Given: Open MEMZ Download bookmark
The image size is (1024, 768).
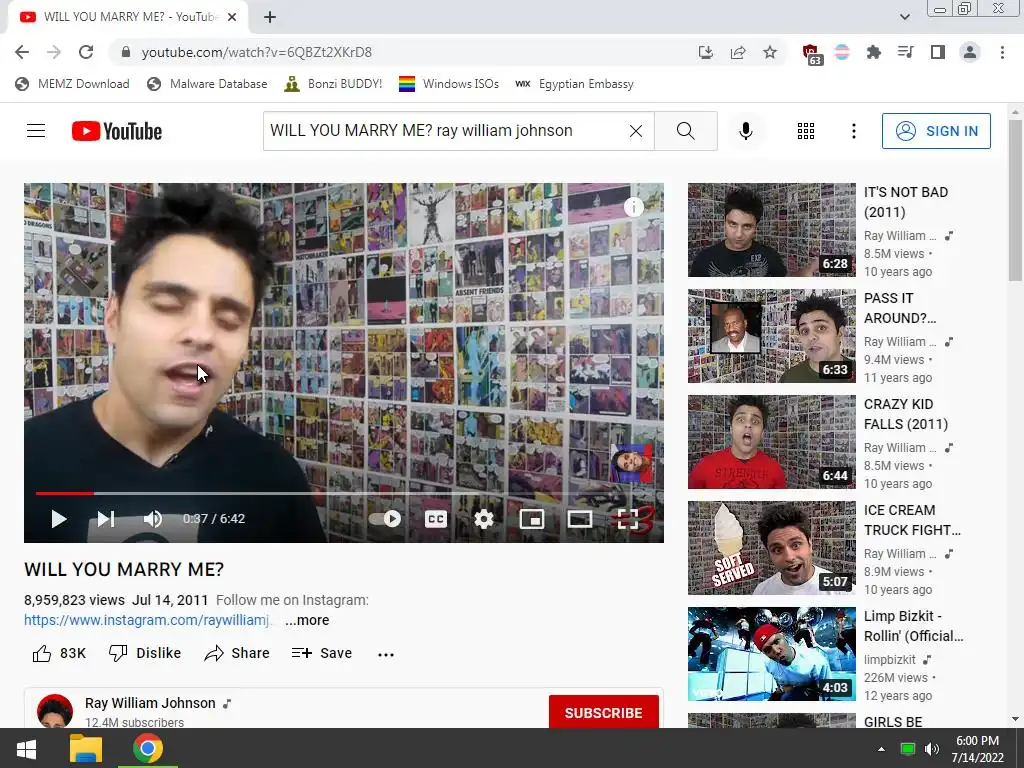Looking at the screenshot, I should point(72,84).
